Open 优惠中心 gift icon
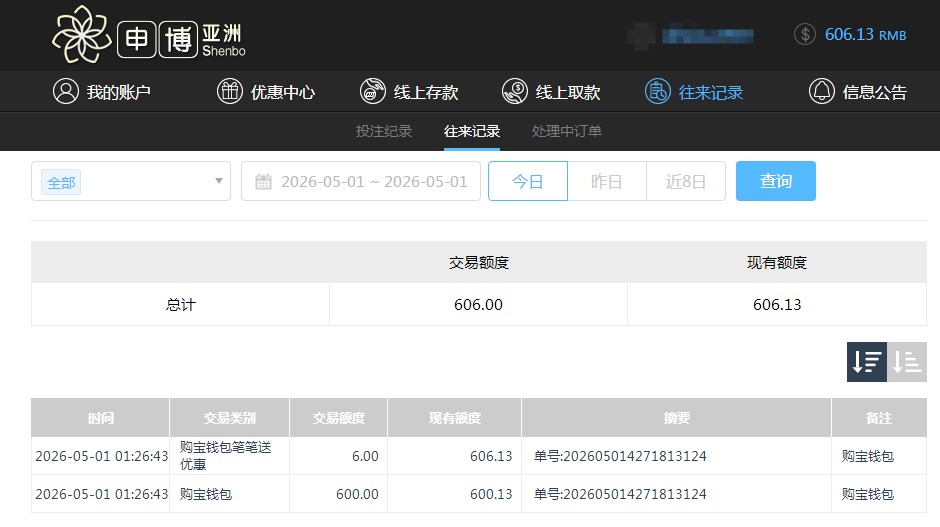Image resolution: width=940 pixels, height=527 pixels. pyautogui.click(x=230, y=92)
